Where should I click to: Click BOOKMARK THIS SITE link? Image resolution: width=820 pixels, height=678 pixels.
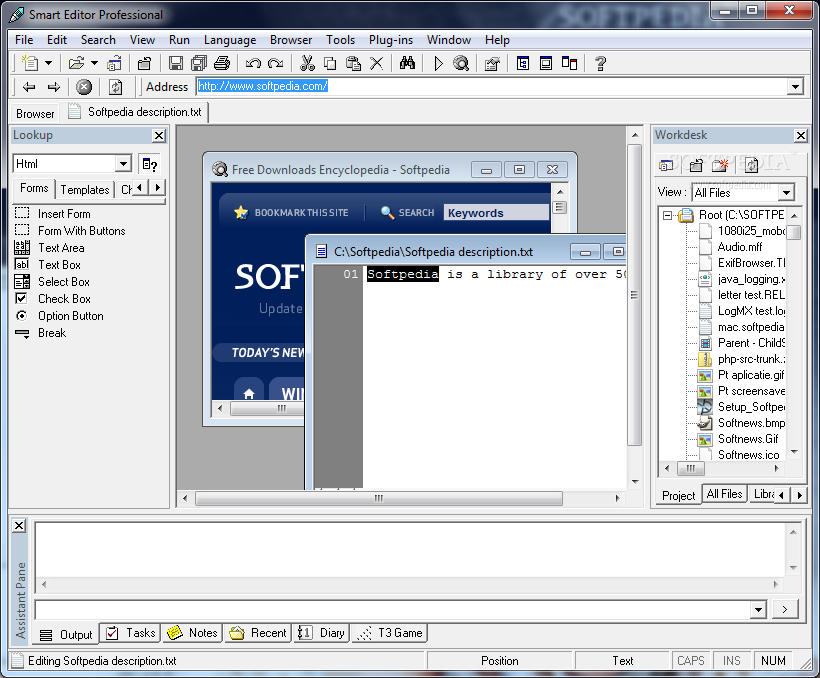tap(292, 212)
